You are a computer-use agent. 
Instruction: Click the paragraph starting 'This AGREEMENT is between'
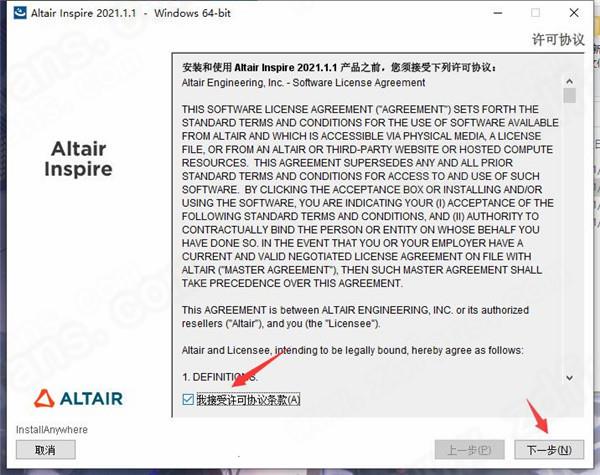tap(355, 317)
